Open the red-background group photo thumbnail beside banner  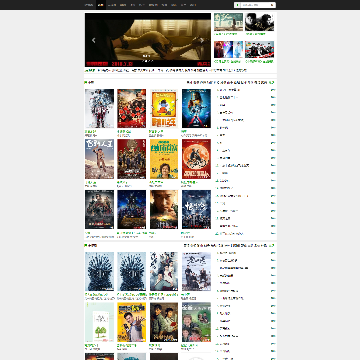click(259, 50)
